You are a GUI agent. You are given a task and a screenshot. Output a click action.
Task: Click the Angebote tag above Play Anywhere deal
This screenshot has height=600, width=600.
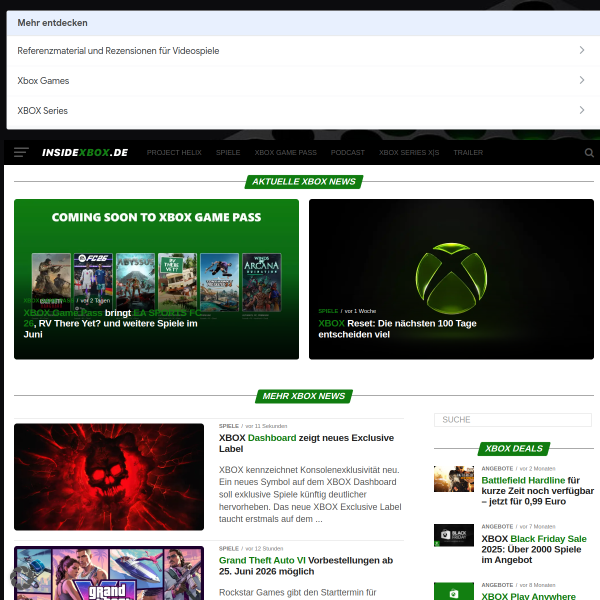[497, 585]
